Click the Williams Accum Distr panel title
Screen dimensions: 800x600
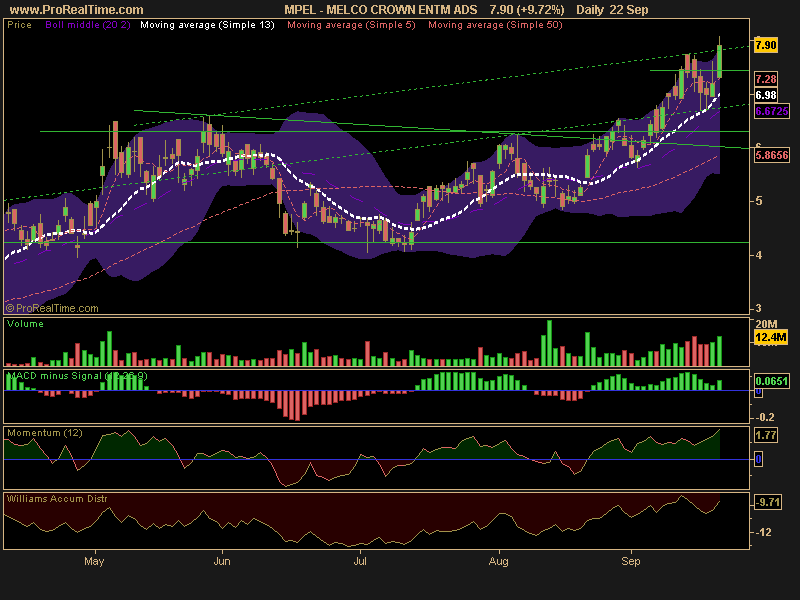[x=57, y=498]
